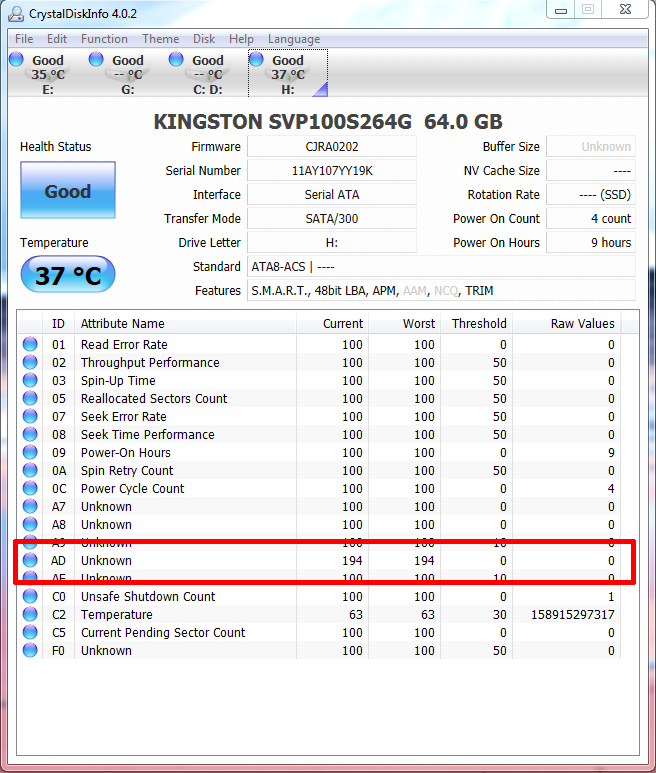Open the Help menu
The height and width of the screenshot is (773, 656).
241,39
